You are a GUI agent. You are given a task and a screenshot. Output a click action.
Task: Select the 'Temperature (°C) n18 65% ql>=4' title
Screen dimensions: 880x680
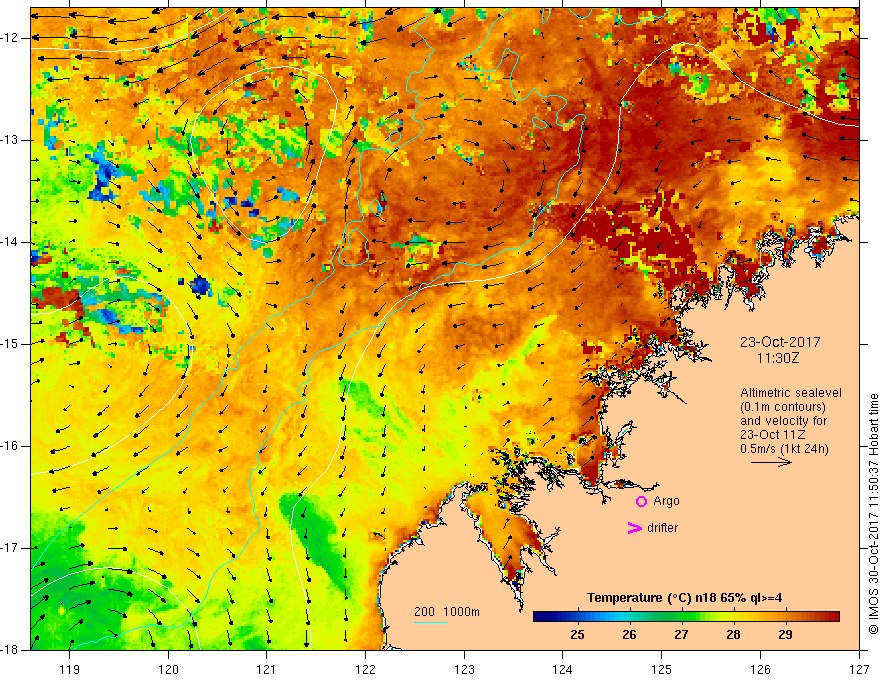pyautogui.click(x=684, y=598)
